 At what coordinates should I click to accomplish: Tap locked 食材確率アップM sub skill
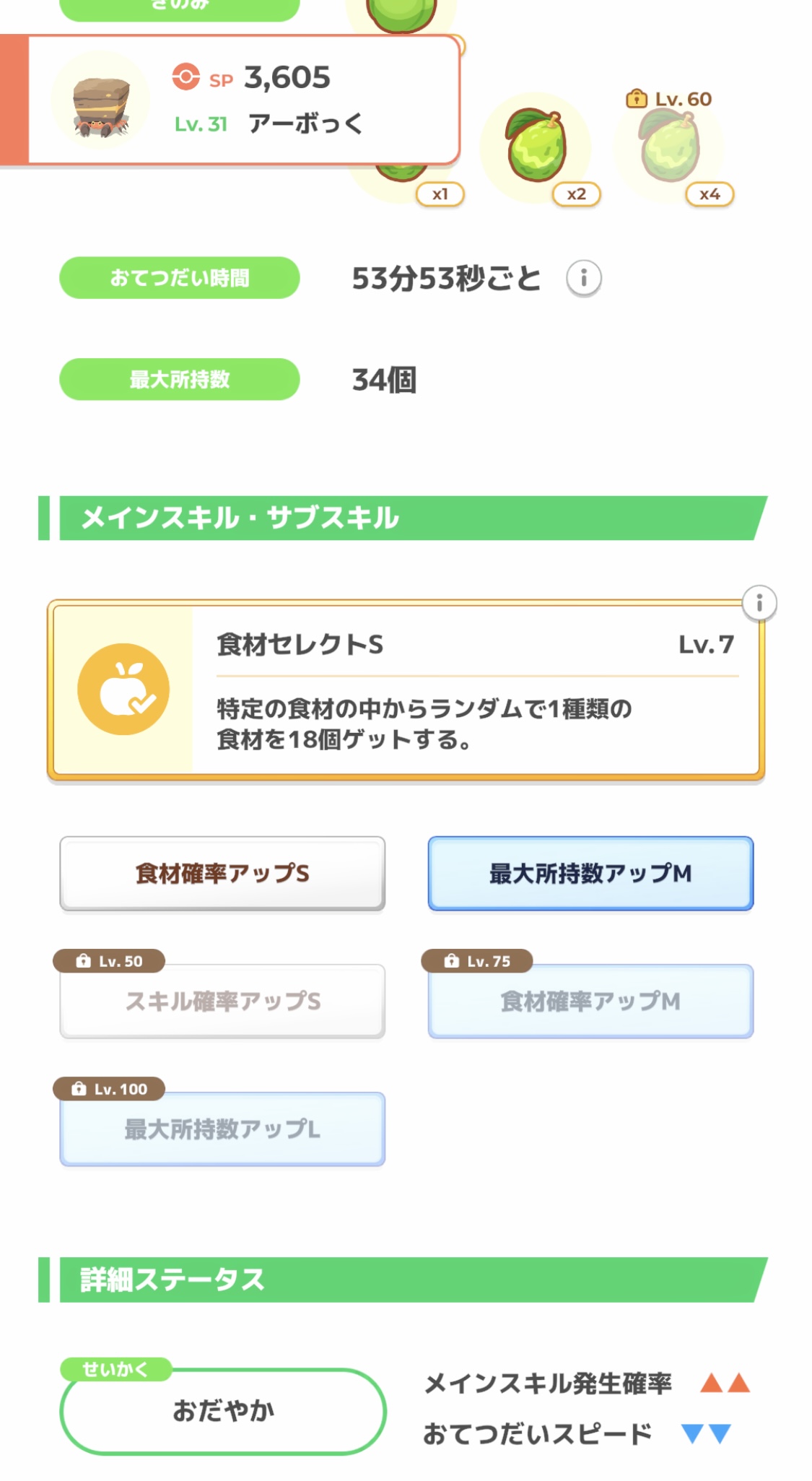(590, 1001)
